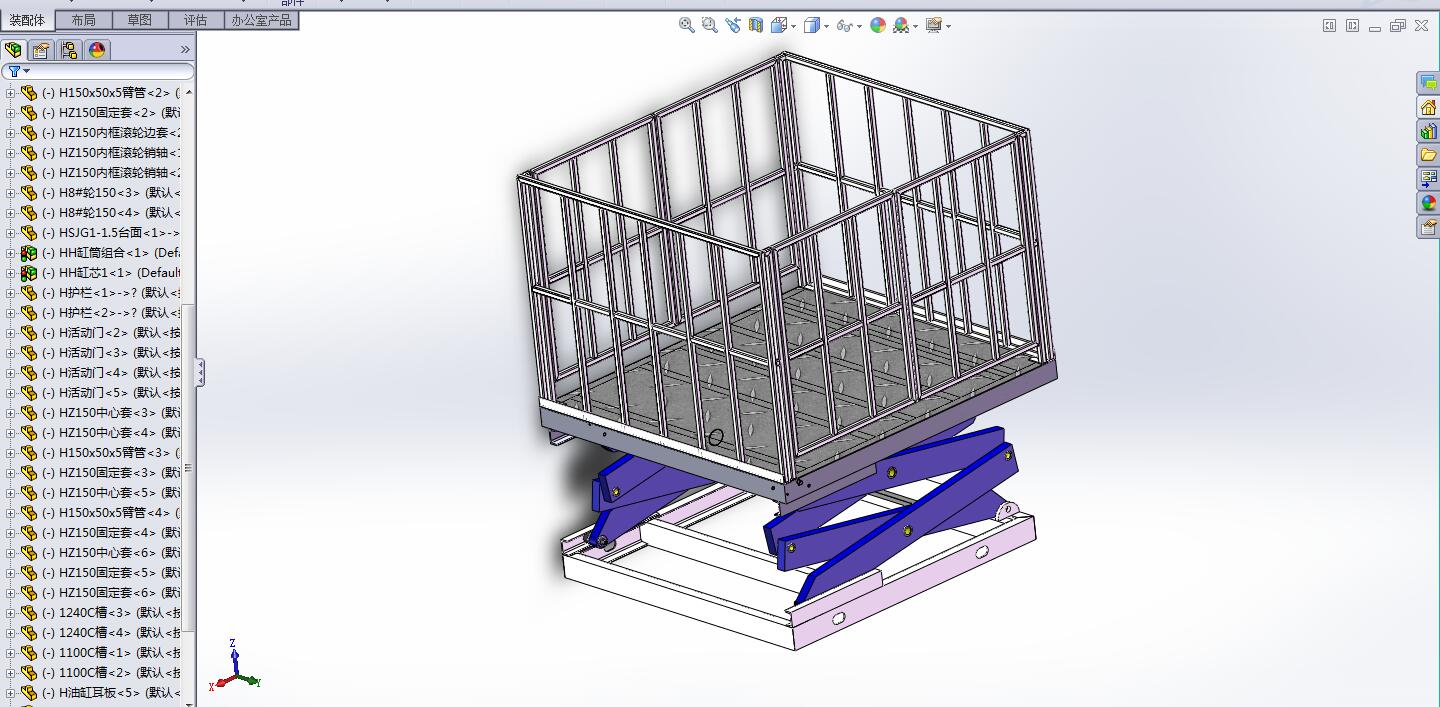Select the 布局 command tab

pos(83,20)
